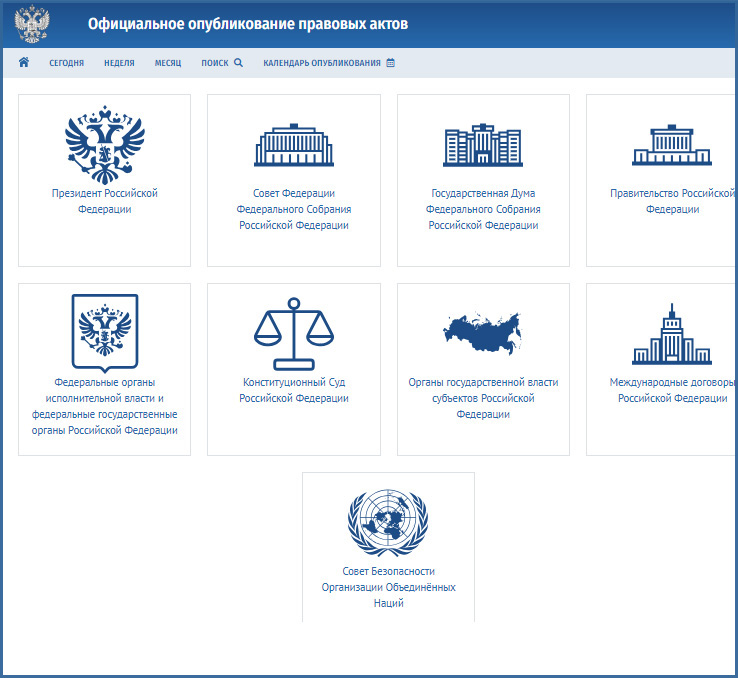The width and height of the screenshot is (738, 678).
Task: Open Федеральные органы исполнительной власти link
Action: [x=104, y=406]
